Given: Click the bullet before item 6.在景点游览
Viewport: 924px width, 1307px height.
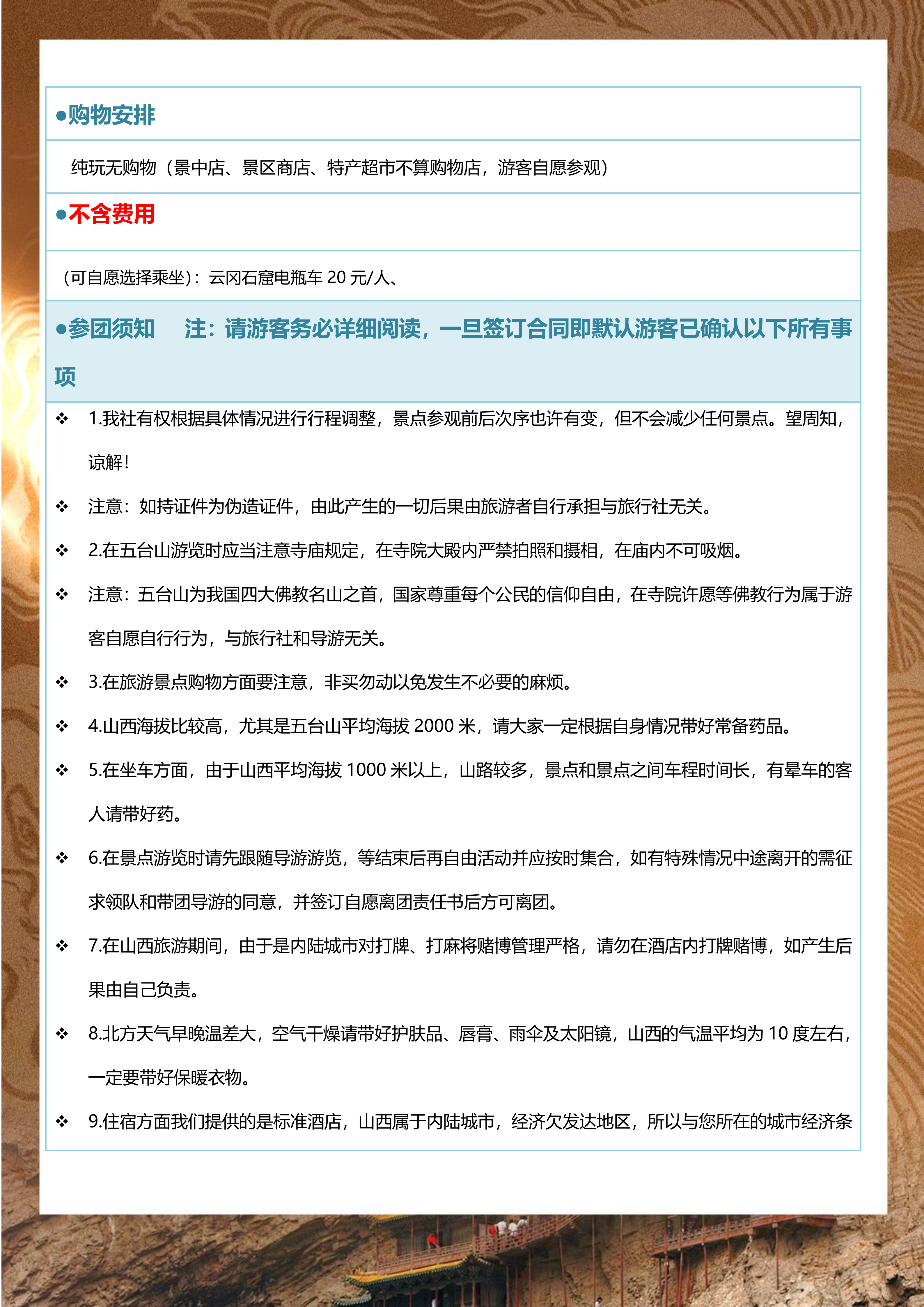Looking at the screenshot, I should (61, 858).
